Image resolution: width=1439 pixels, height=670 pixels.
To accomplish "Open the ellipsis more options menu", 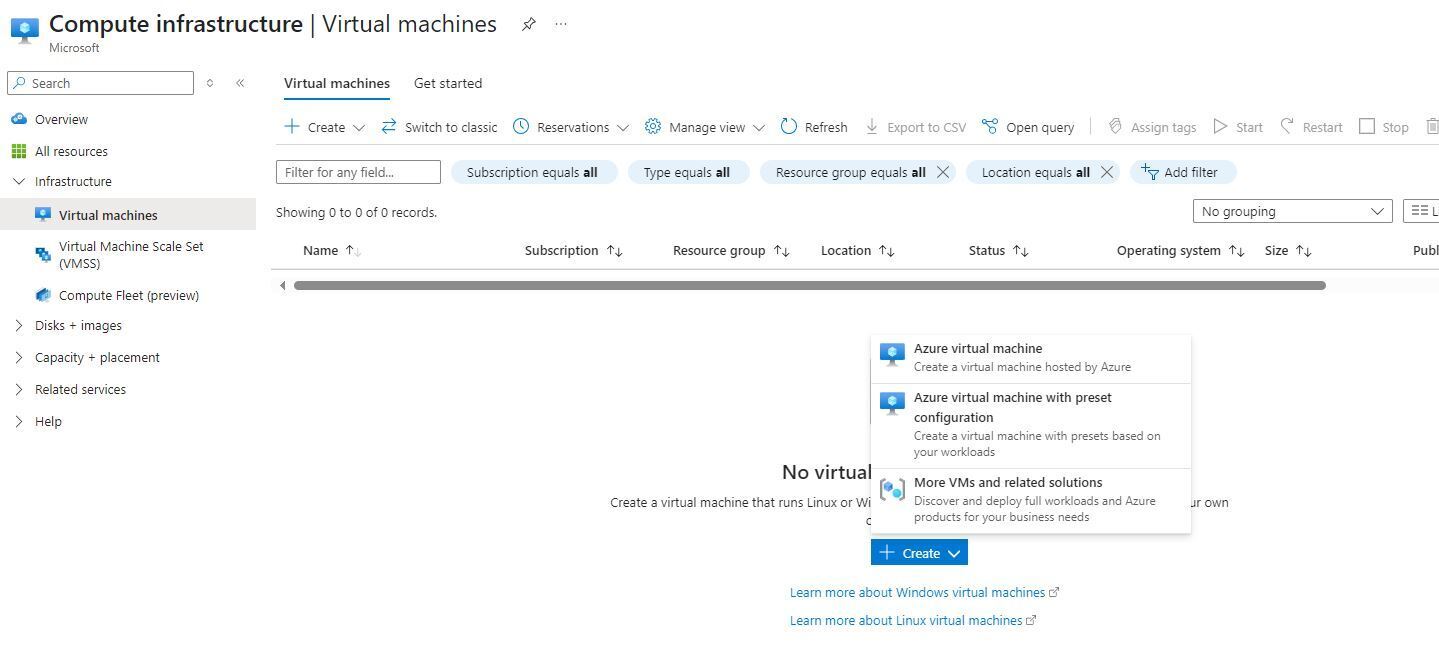I will [561, 24].
